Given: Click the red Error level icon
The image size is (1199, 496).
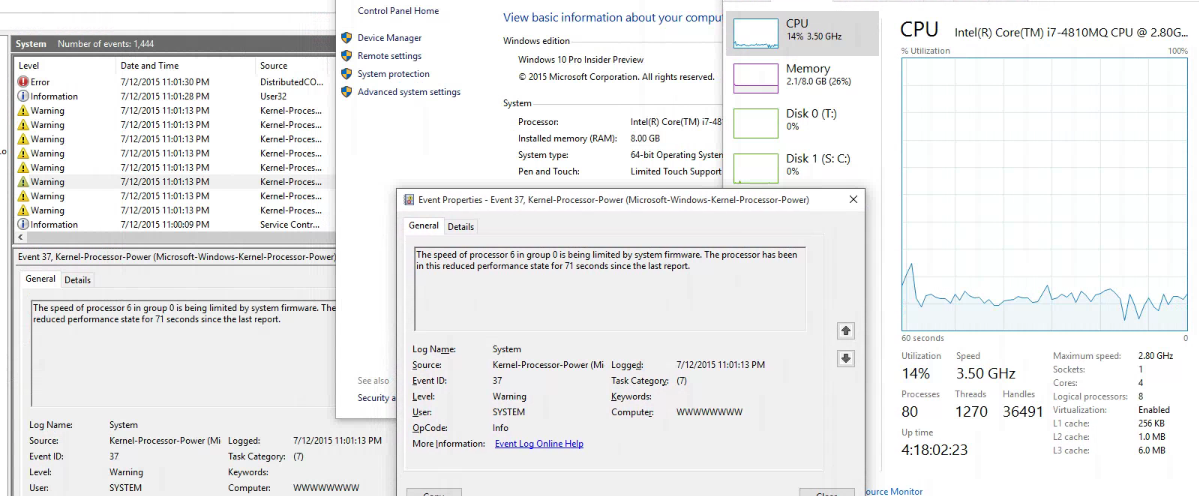Looking at the screenshot, I should 23,82.
